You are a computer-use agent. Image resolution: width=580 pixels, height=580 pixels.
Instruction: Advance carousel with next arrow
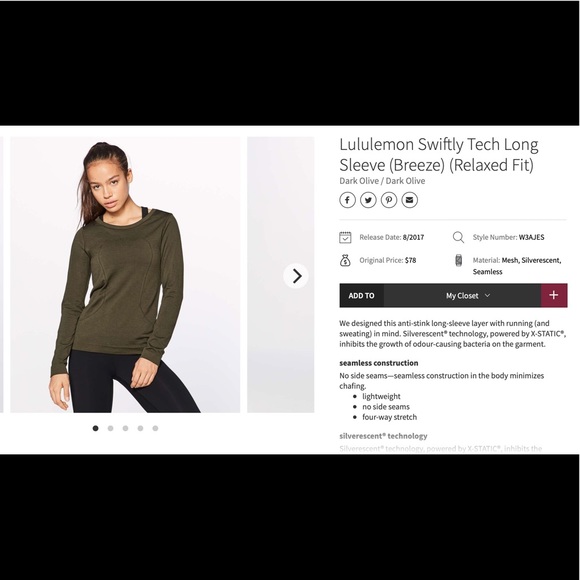point(296,276)
